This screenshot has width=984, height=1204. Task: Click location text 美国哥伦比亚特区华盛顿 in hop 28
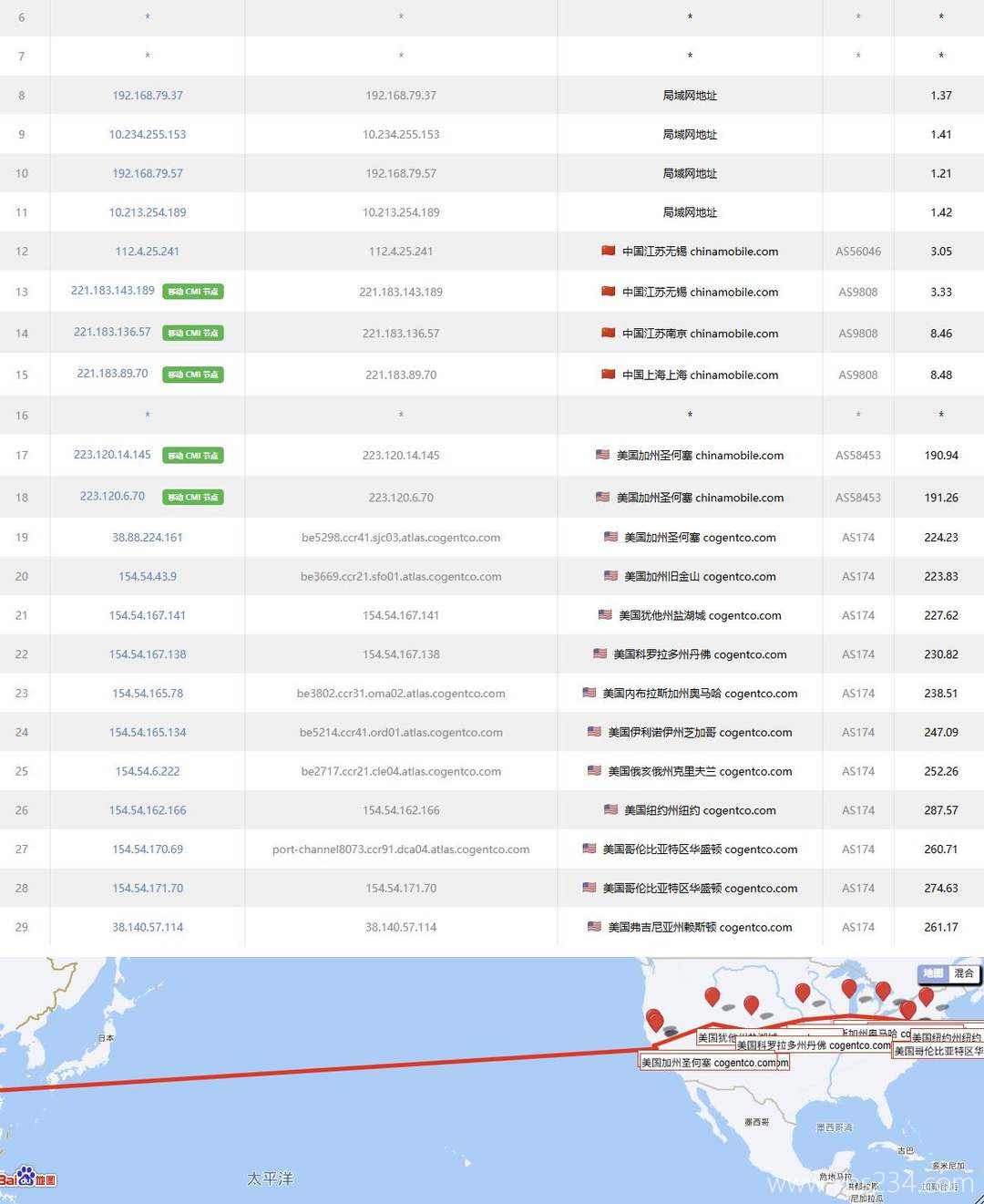point(661,888)
